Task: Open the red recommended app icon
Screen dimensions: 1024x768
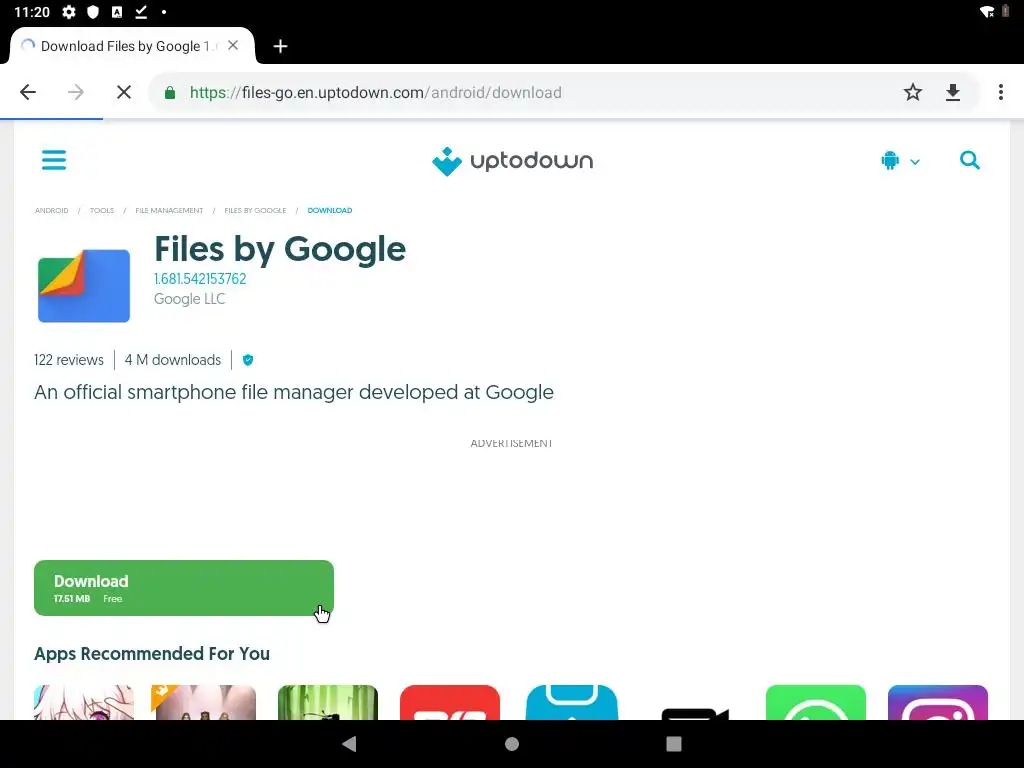Action: click(x=450, y=703)
